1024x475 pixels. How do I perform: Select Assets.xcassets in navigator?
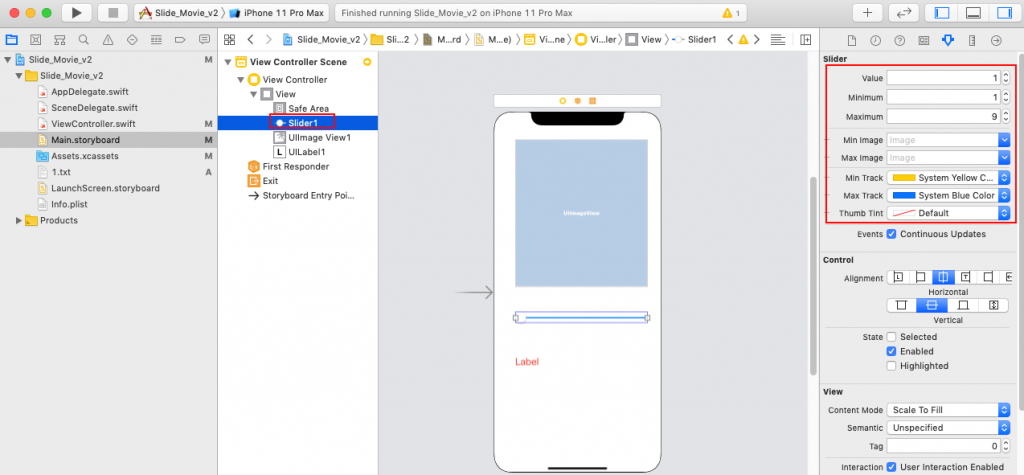(x=85, y=156)
